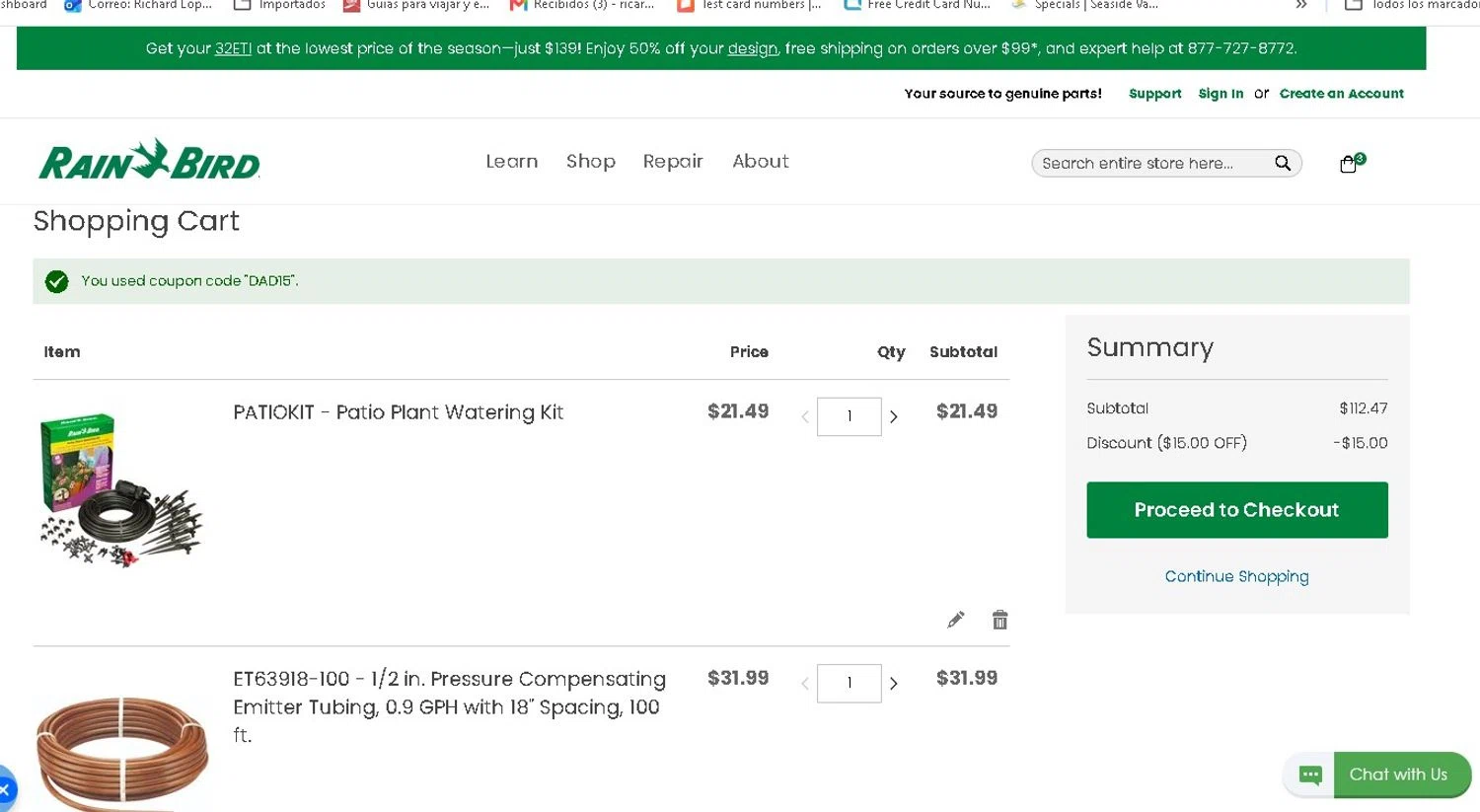The width and height of the screenshot is (1480, 812).
Task: Edit the PATIOKIT item with pencil icon
Action: click(955, 620)
